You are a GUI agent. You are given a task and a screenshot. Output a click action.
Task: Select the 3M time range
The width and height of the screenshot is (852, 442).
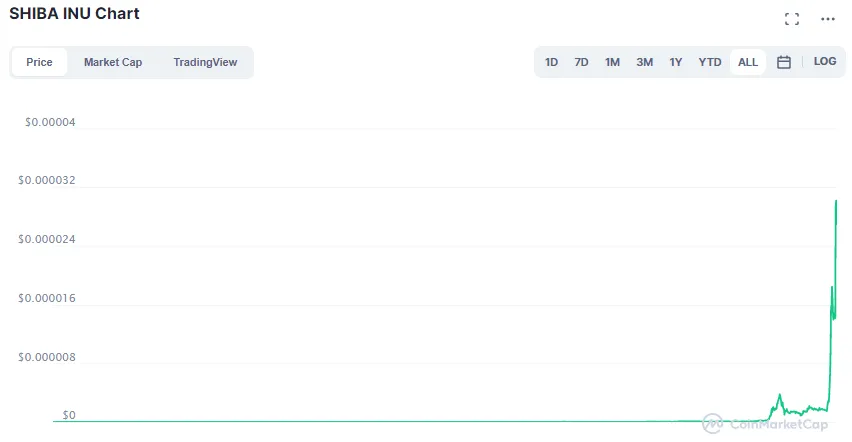pyautogui.click(x=644, y=62)
